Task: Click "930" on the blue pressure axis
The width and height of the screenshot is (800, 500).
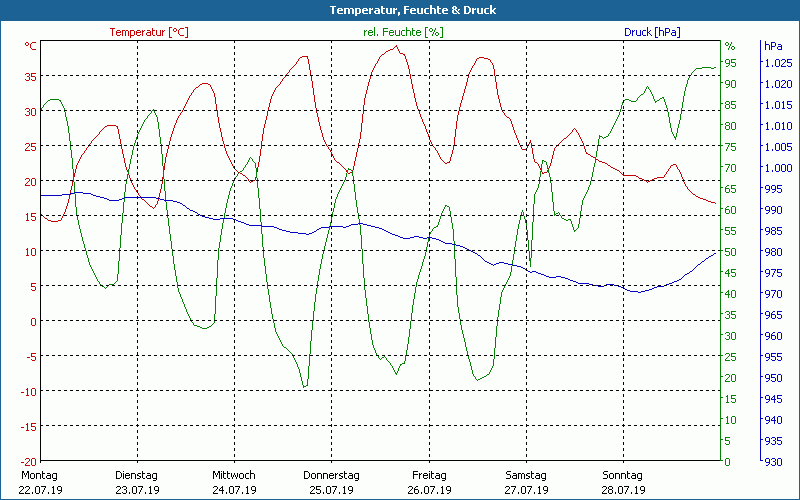Action: pos(773,462)
